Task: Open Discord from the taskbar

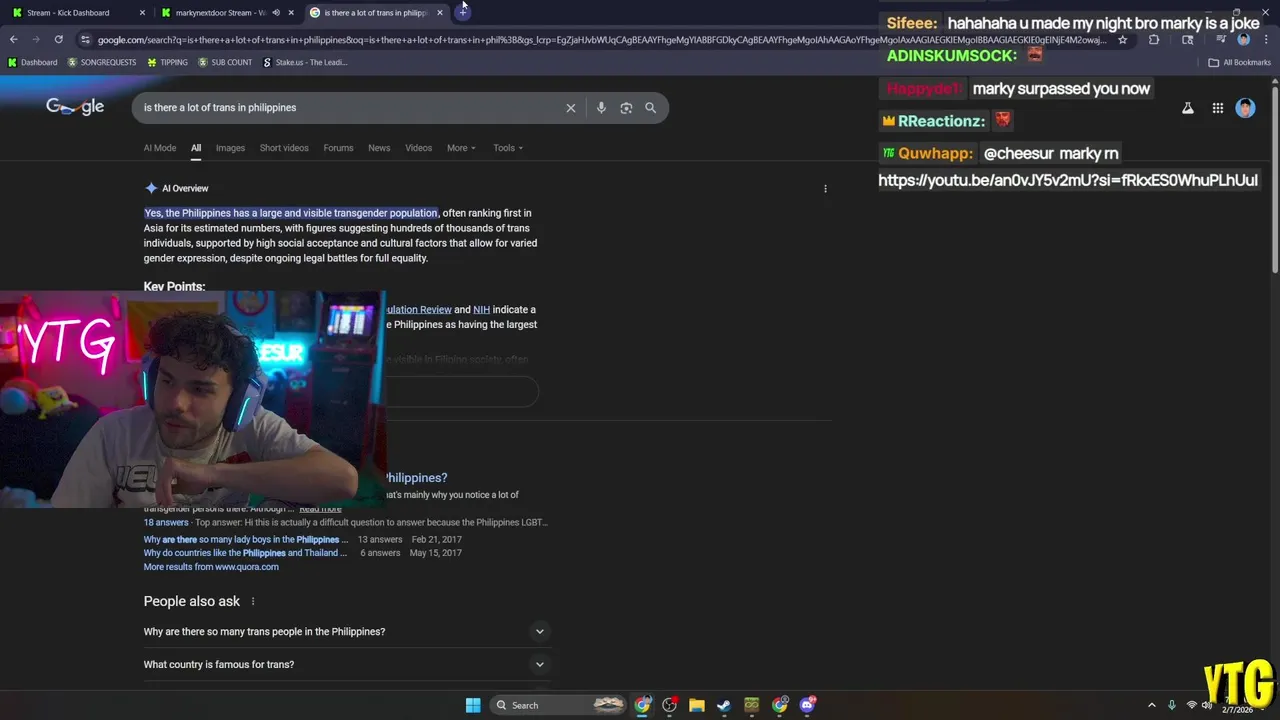Action: point(808,705)
